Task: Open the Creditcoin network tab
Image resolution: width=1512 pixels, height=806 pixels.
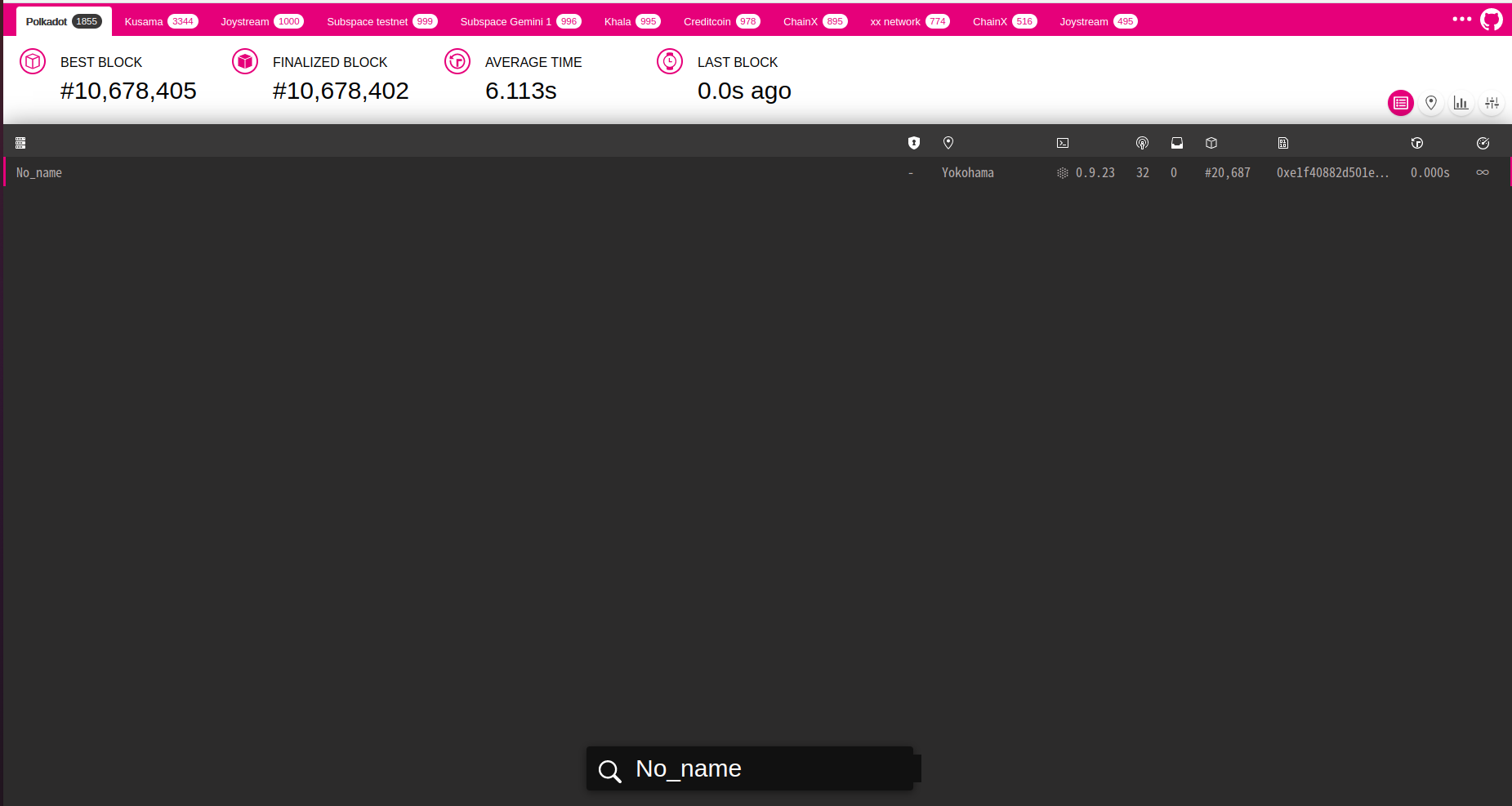Action: (x=720, y=21)
